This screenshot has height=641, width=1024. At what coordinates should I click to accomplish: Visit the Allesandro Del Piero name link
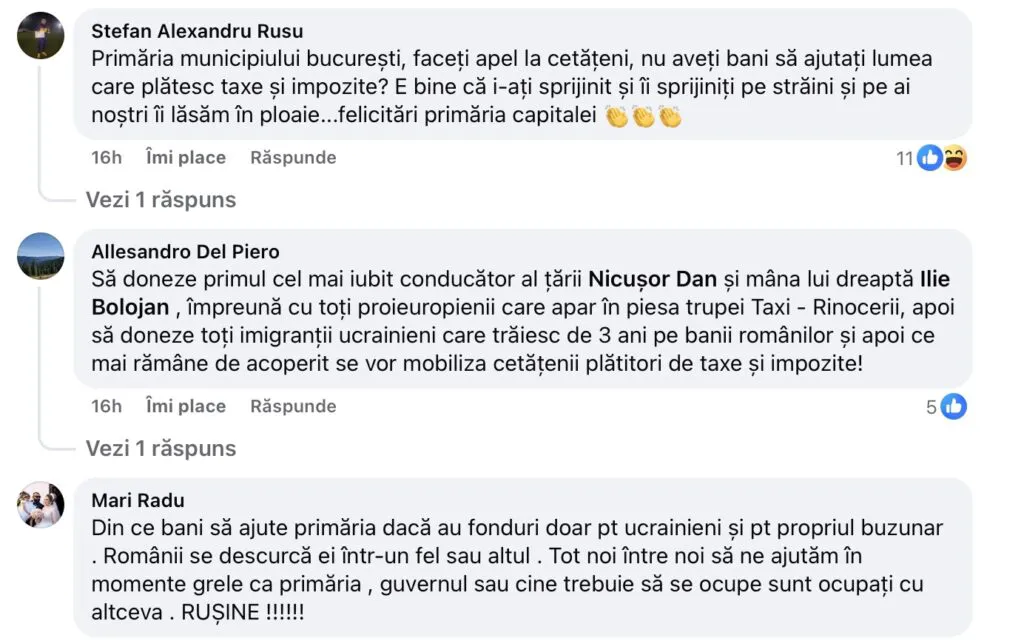click(x=185, y=252)
